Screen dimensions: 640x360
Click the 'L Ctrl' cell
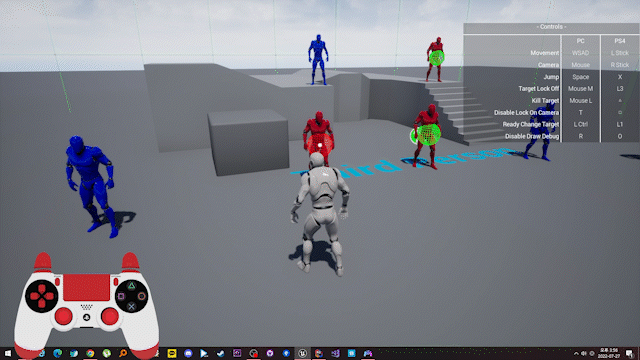tap(580, 124)
